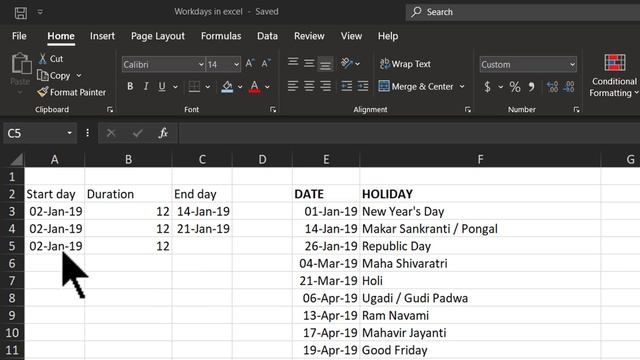The height and width of the screenshot is (360, 640).
Task: Switch to the View tab
Action: [x=351, y=36]
